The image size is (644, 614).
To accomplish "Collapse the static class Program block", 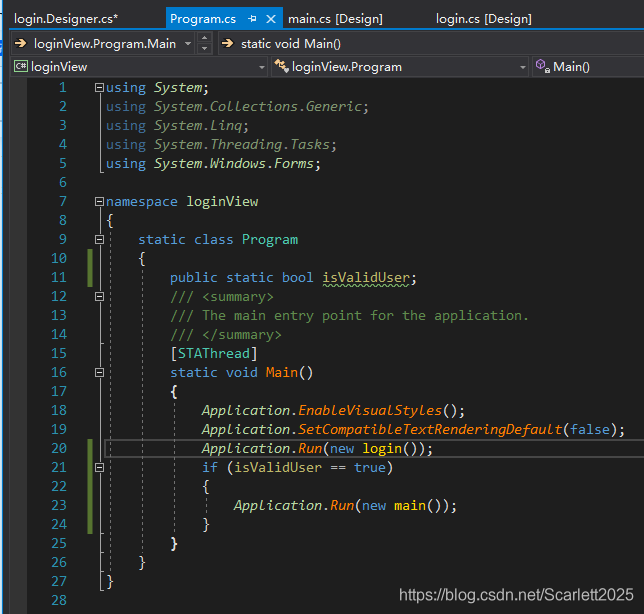I will pyautogui.click(x=99, y=240).
